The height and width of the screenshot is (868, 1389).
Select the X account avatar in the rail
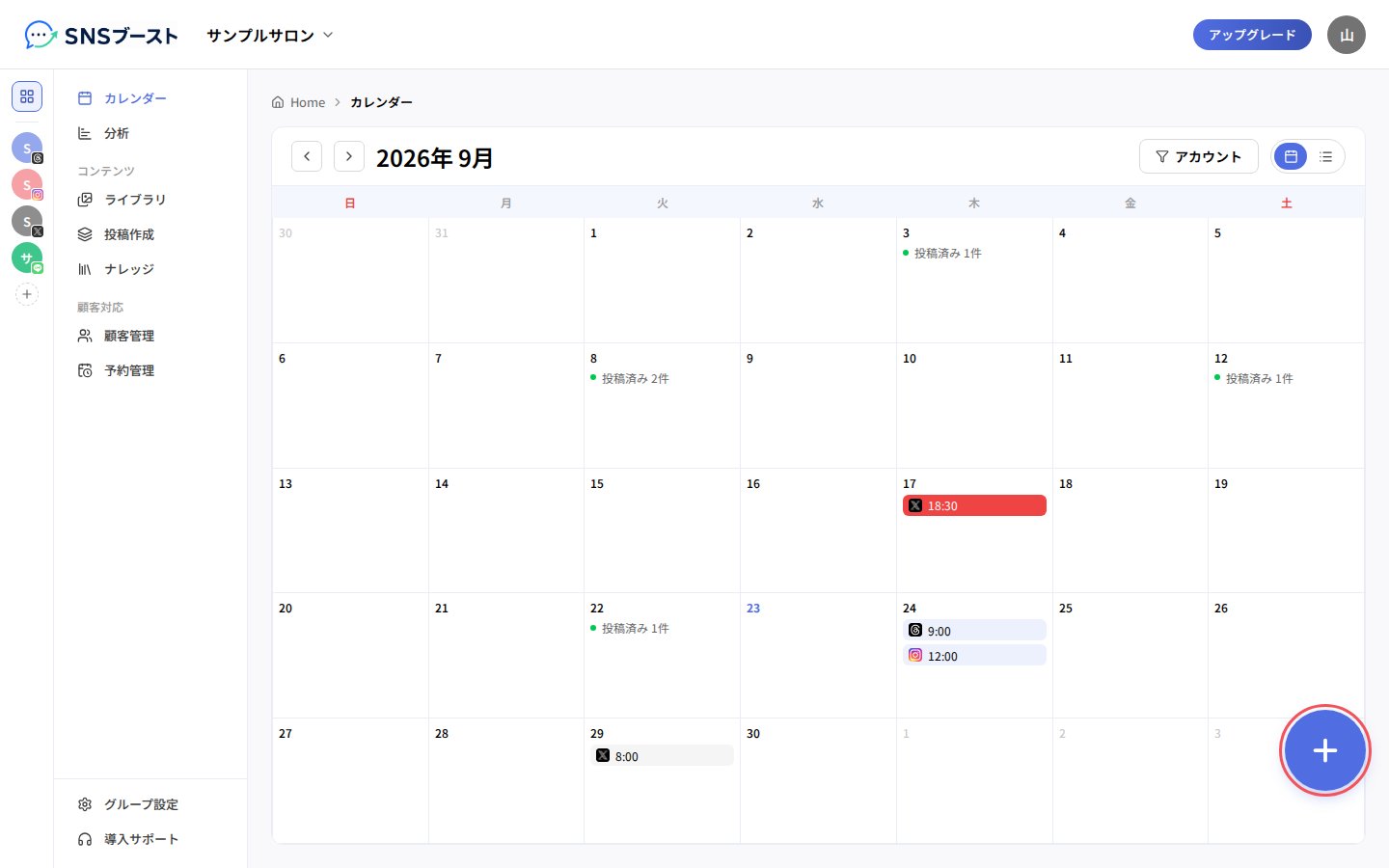point(27,221)
